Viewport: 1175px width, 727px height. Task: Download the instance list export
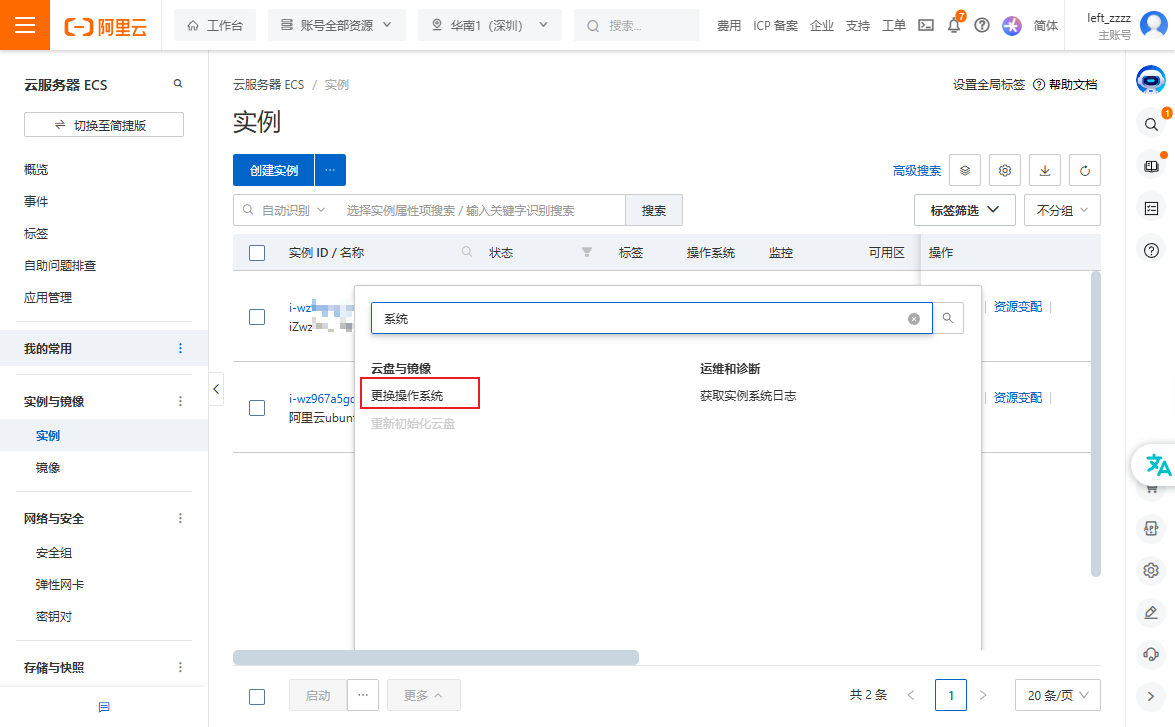coord(1044,170)
